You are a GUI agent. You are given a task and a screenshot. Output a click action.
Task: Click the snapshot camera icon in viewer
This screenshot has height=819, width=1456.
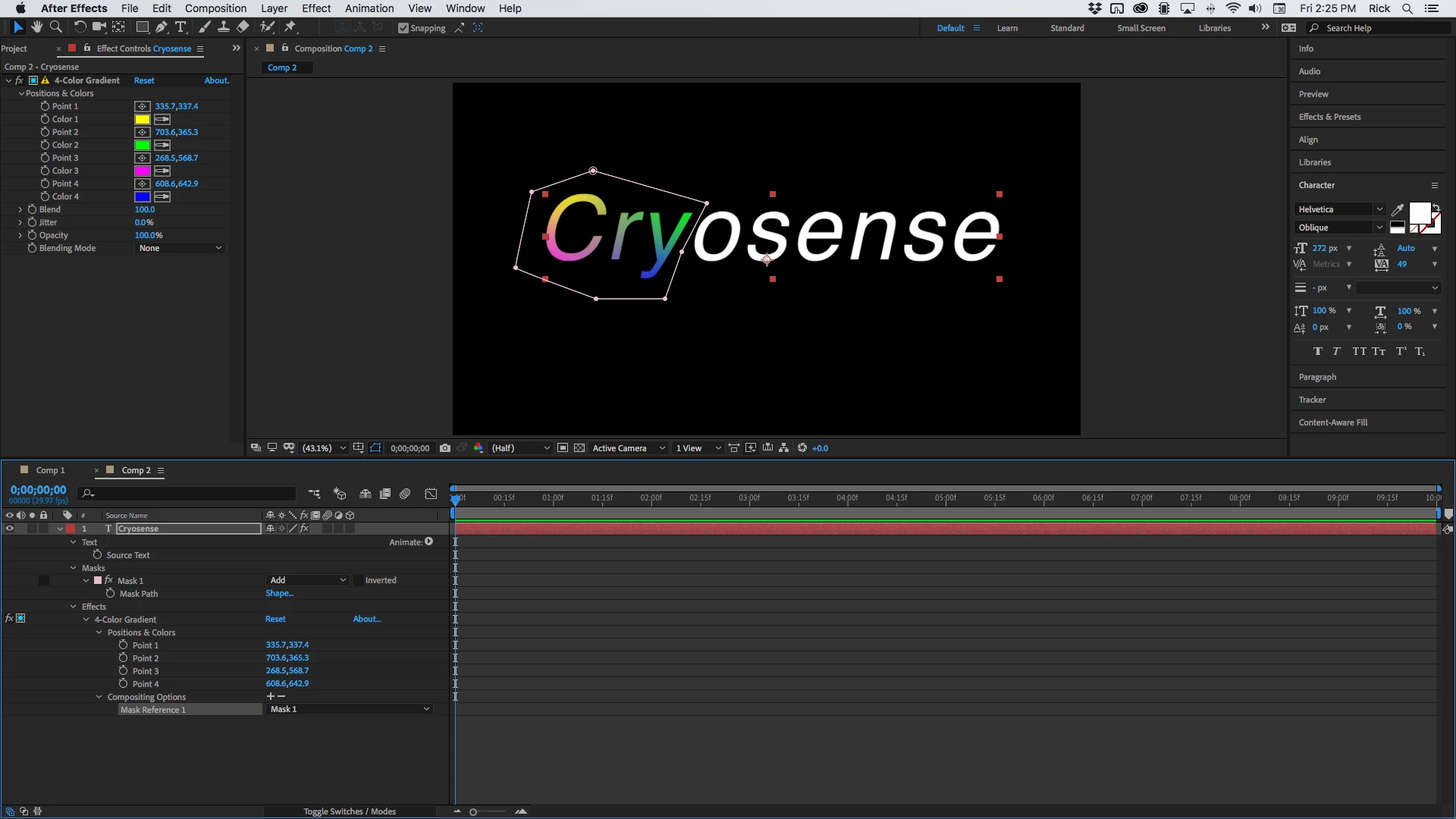tap(445, 448)
